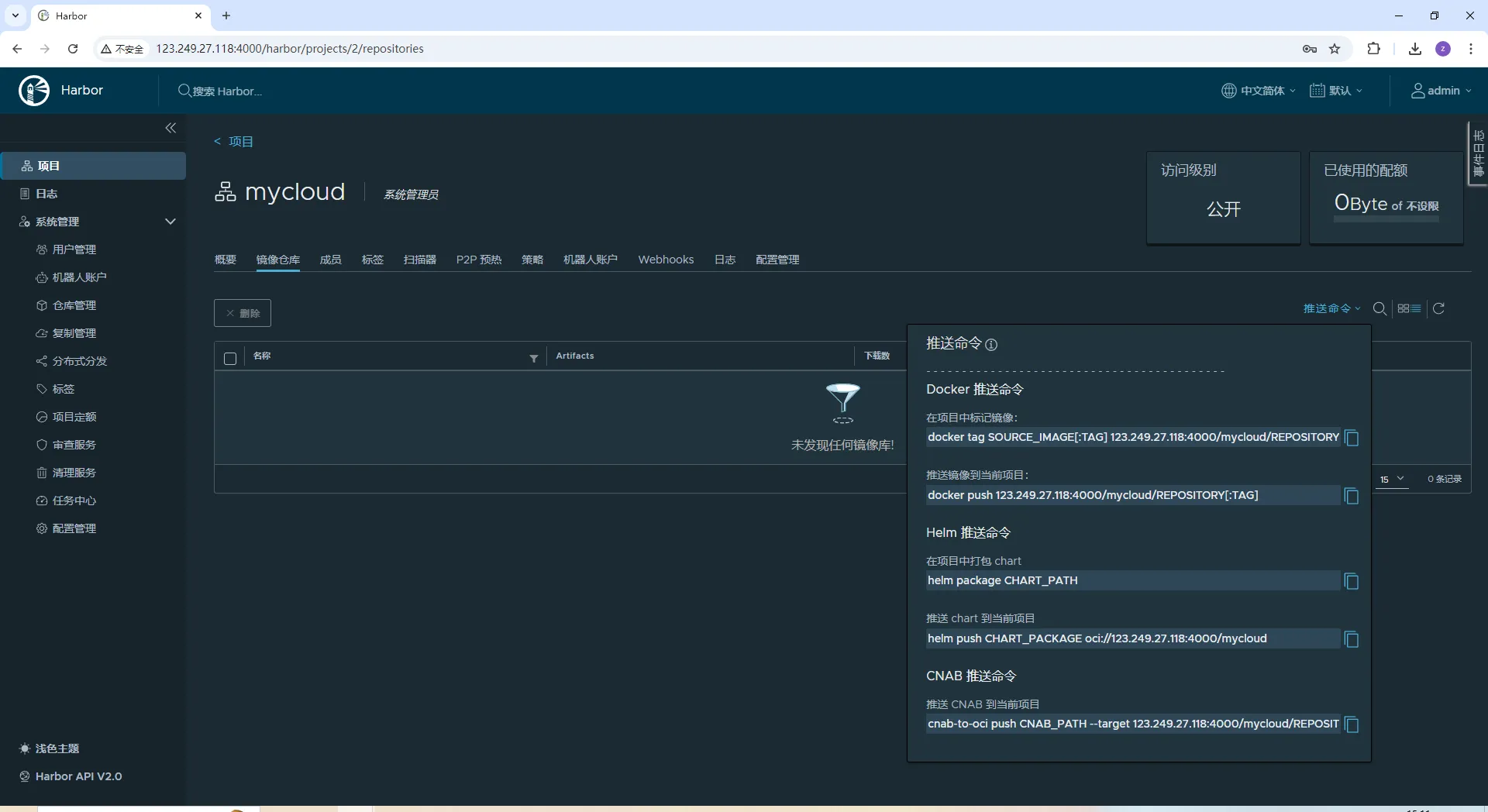Open the push command info tooltip icon
Image resolution: width=1488 pixels, height=812 pixels.
pos(991,345)
